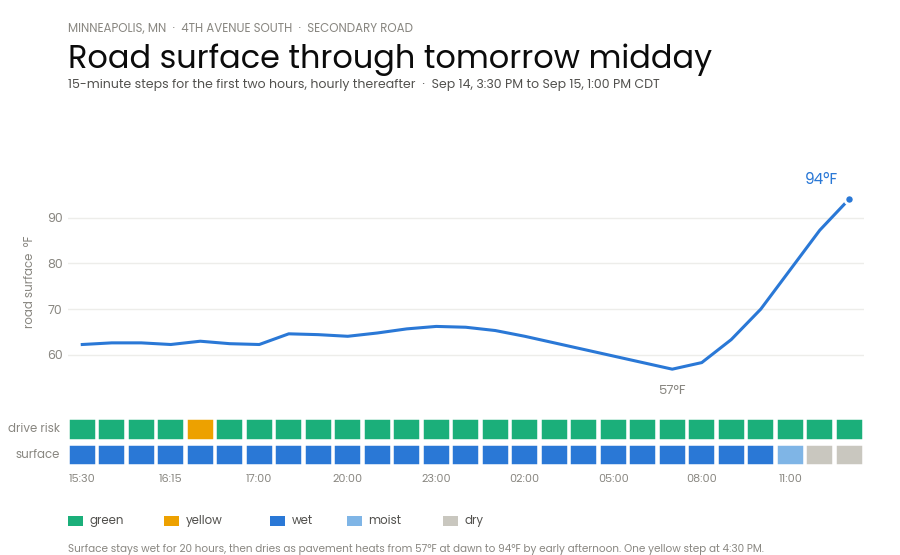Click the last dry surface square
This screenshot has width=900, height=555.
point(849,455)
